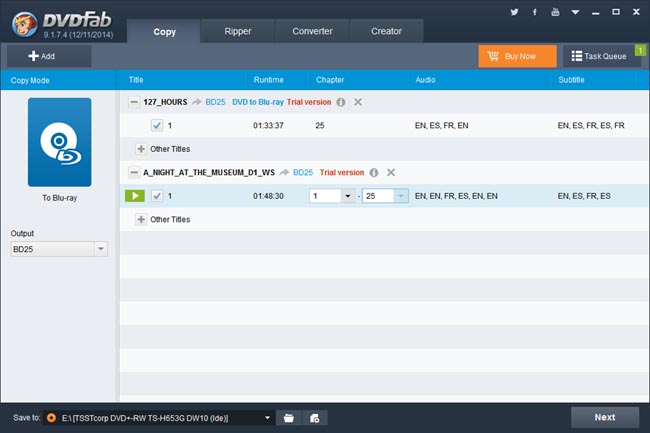Switch to the Creator tab

386,31
